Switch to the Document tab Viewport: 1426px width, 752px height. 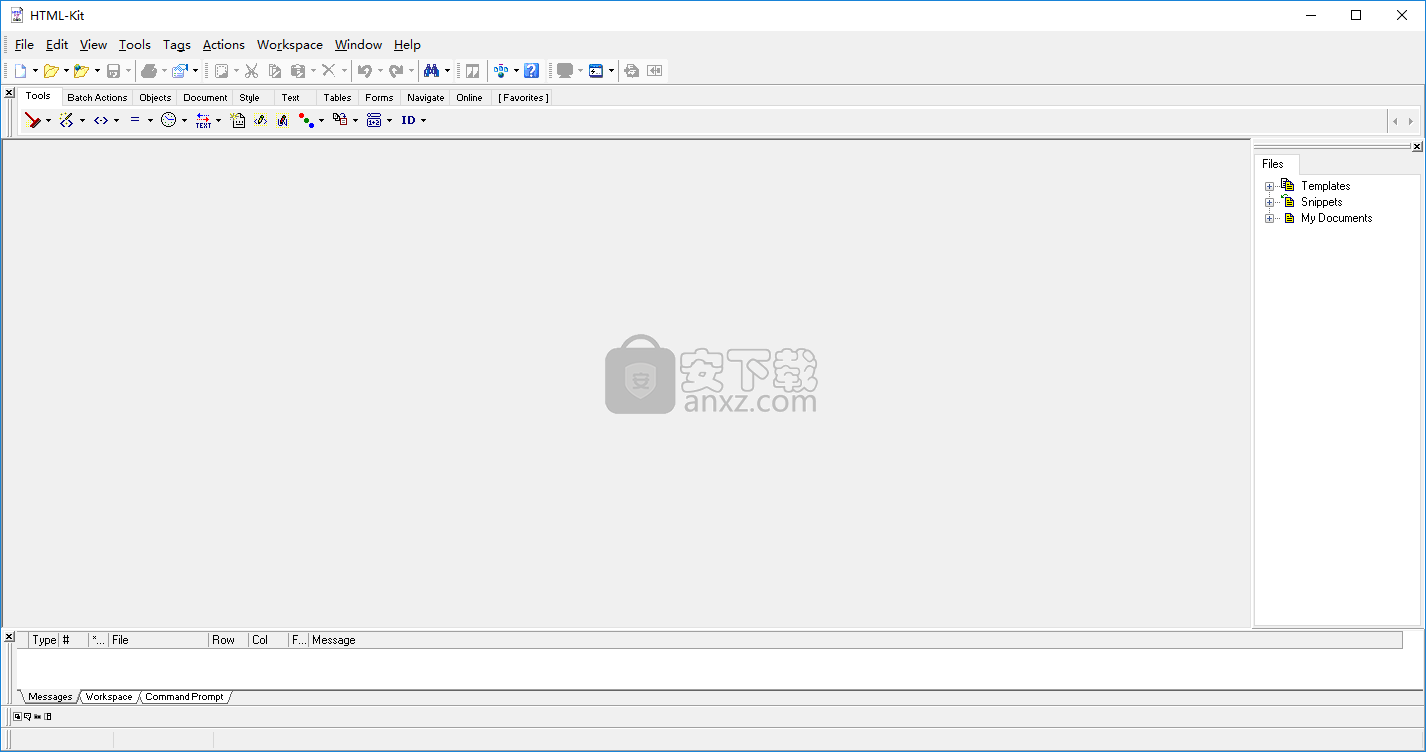click(205, 98)
